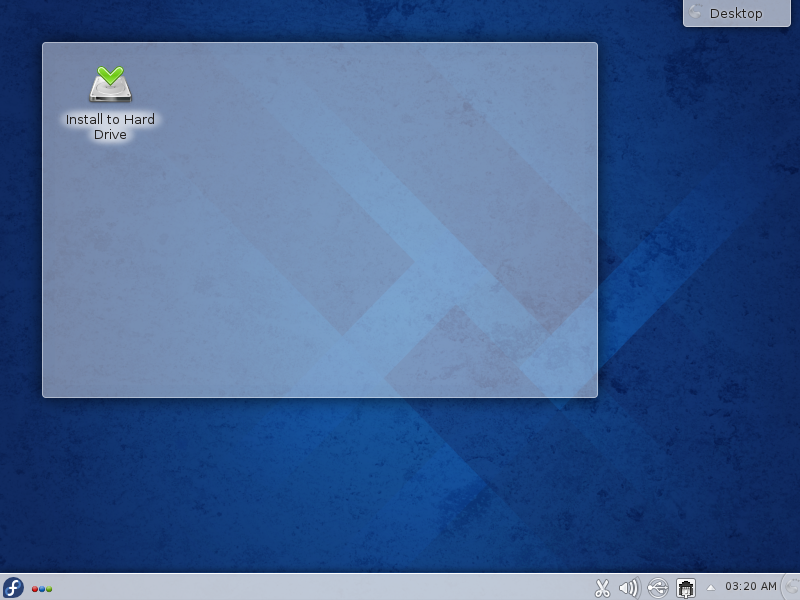800x600 pixels.
Task: Open the Klipper clipboard scissors icon
Action: pos(602,588)
